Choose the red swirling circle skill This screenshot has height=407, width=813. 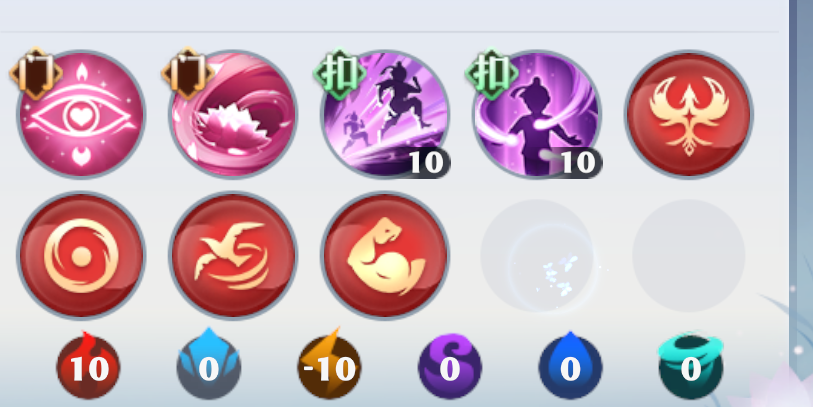pyautogui.click(x=81, y=256)
